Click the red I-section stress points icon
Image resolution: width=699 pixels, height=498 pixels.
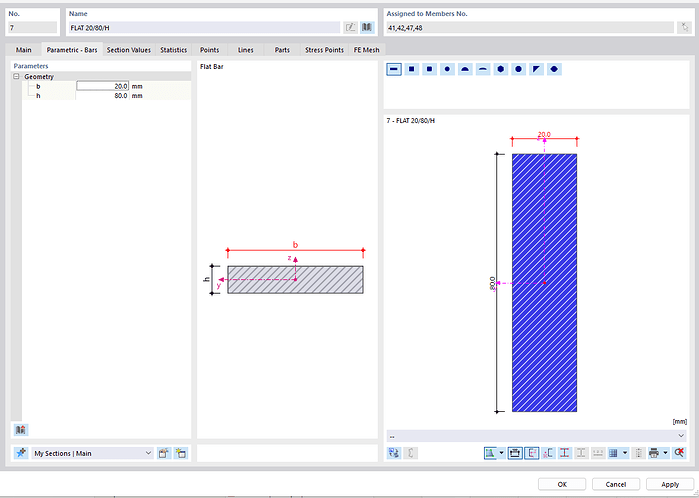(564, 453)
